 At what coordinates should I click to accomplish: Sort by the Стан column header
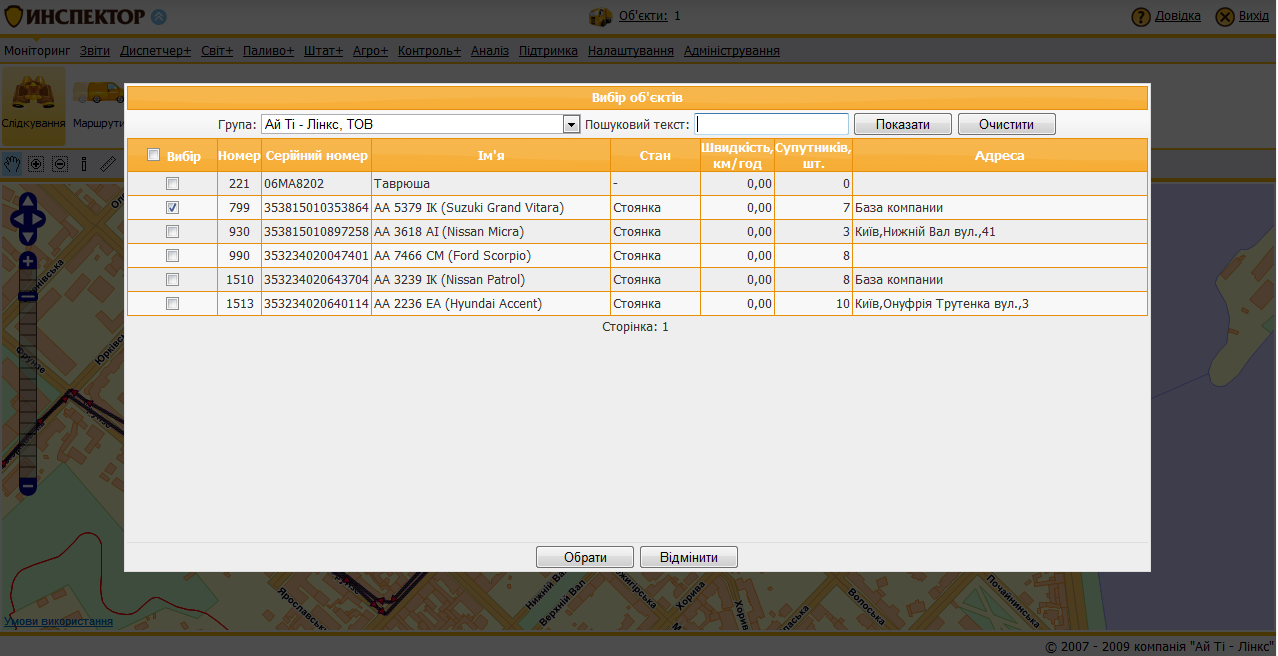(655, 155)
